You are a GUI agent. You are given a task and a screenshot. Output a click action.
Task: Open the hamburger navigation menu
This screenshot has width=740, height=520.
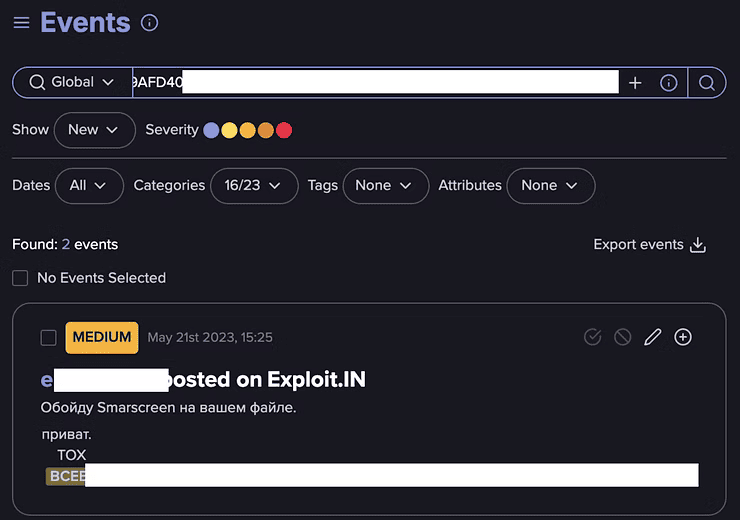coord(21,22)
